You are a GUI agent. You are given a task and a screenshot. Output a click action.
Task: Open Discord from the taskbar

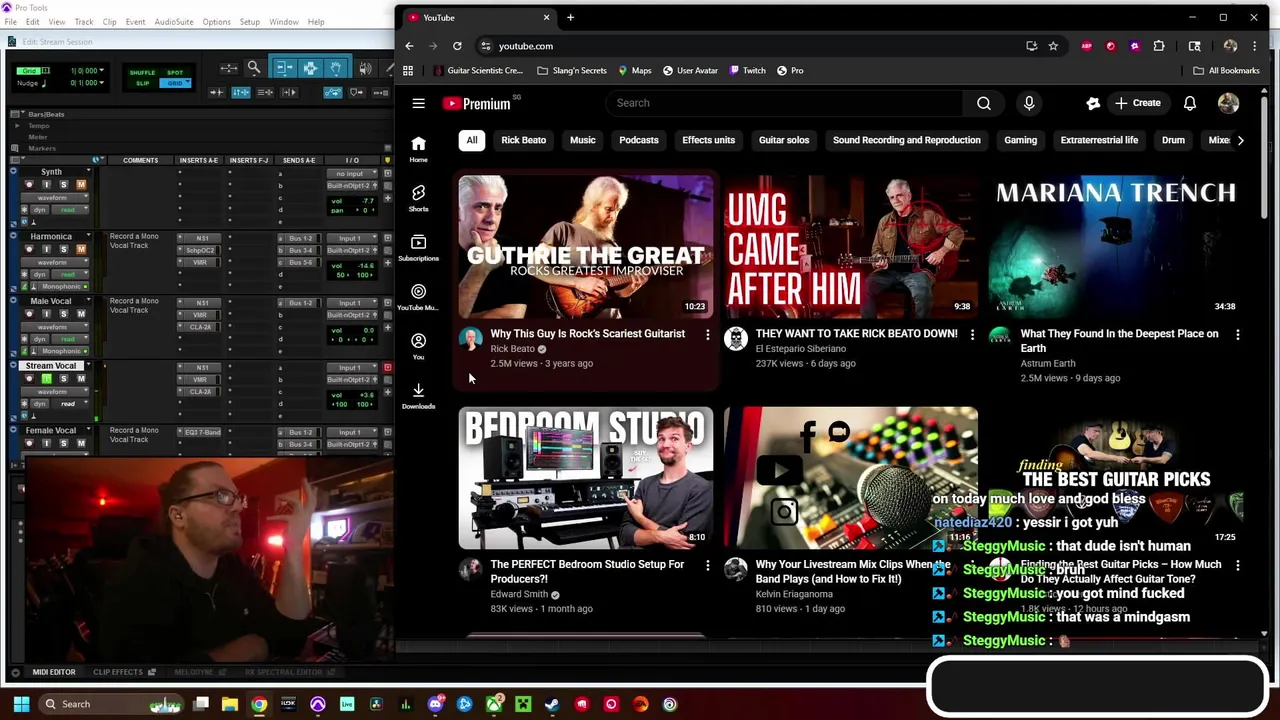pos(435,704)
